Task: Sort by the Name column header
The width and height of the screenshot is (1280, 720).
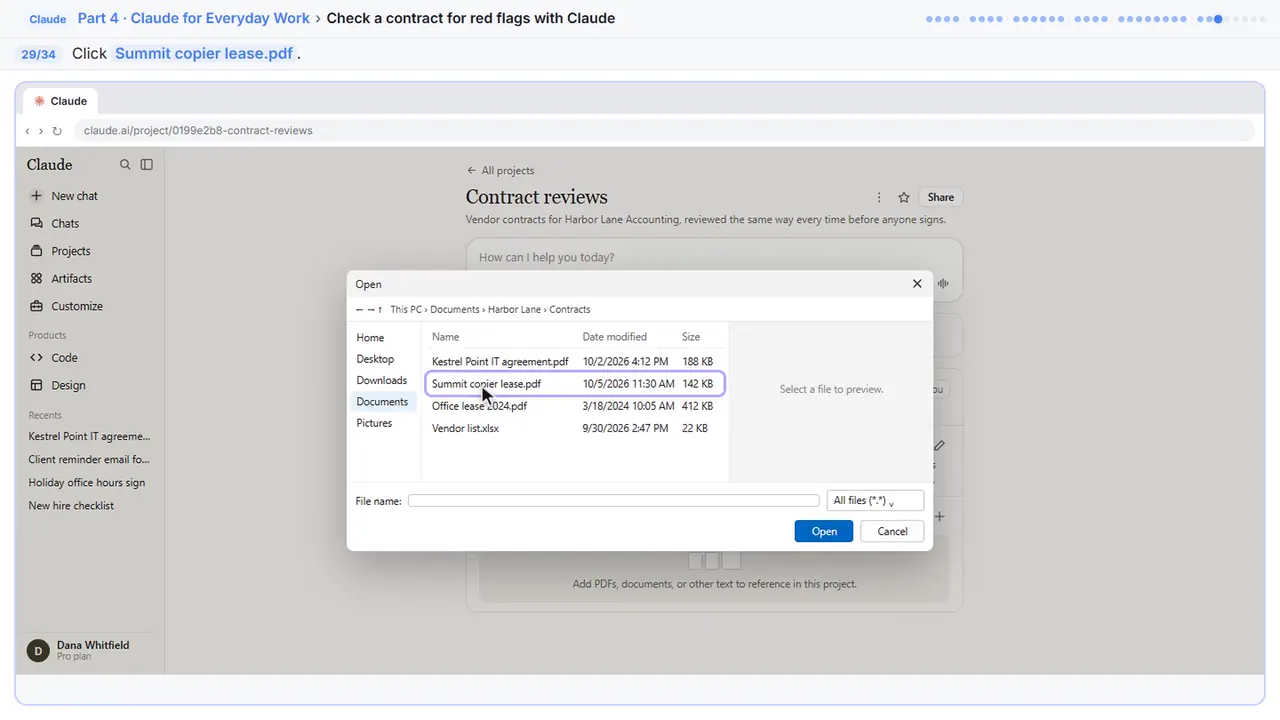Action: pos(446,337)
